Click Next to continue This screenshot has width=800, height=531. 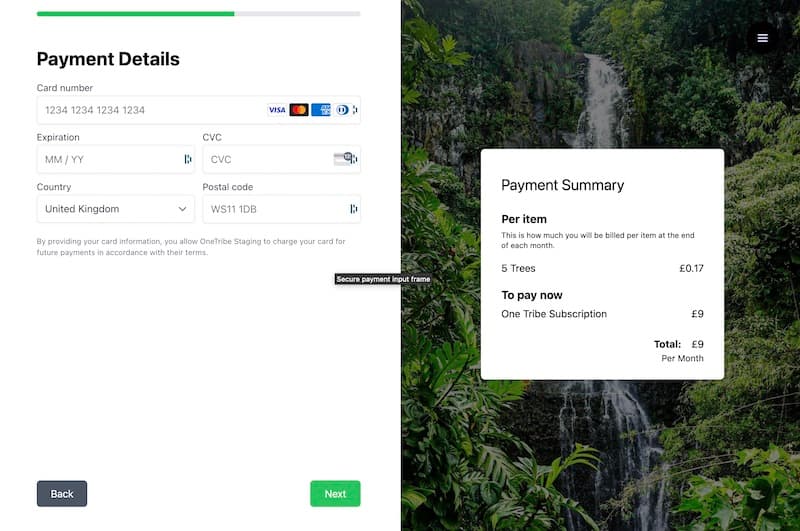[x=335, y=493]
